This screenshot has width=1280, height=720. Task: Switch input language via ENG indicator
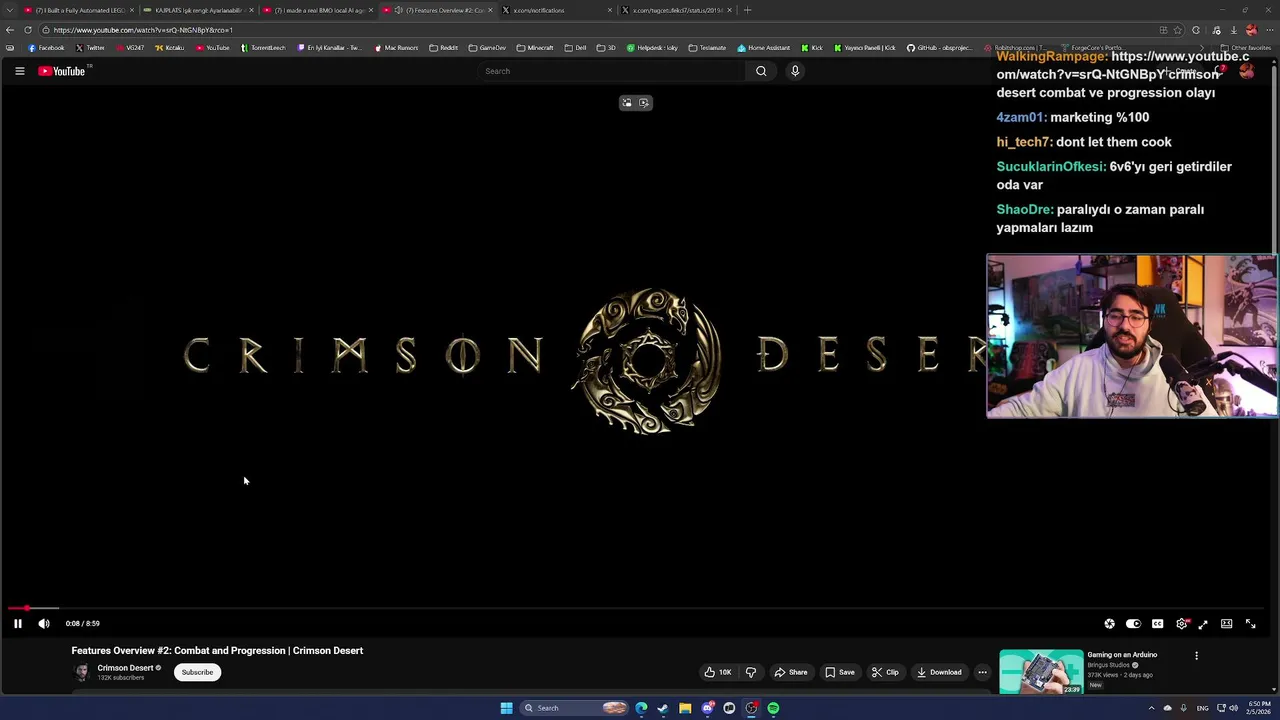1203,708
